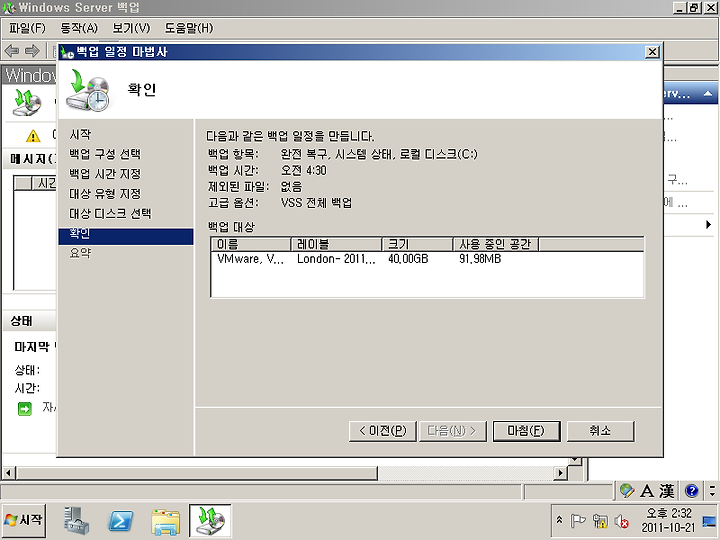Click the forward arrow in the main toolbar

(31, 51)
